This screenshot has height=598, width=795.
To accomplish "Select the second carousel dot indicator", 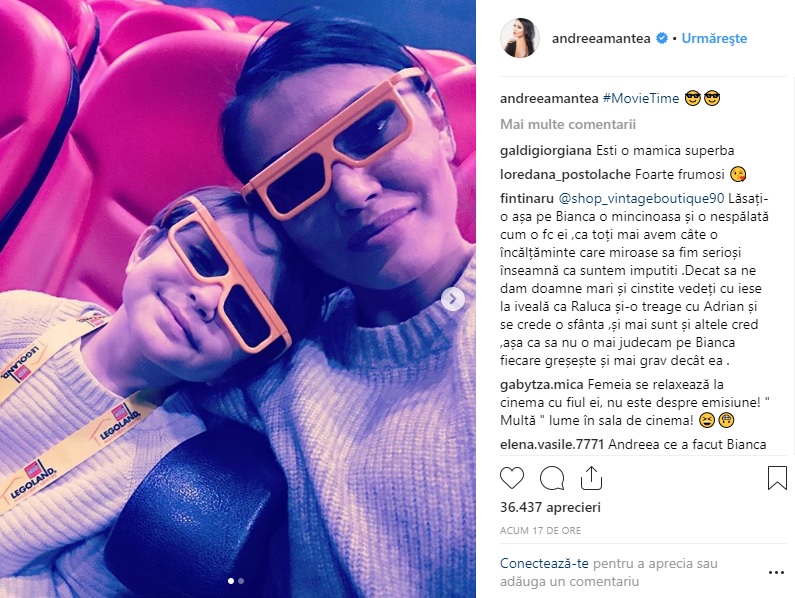I will [241, 581].
